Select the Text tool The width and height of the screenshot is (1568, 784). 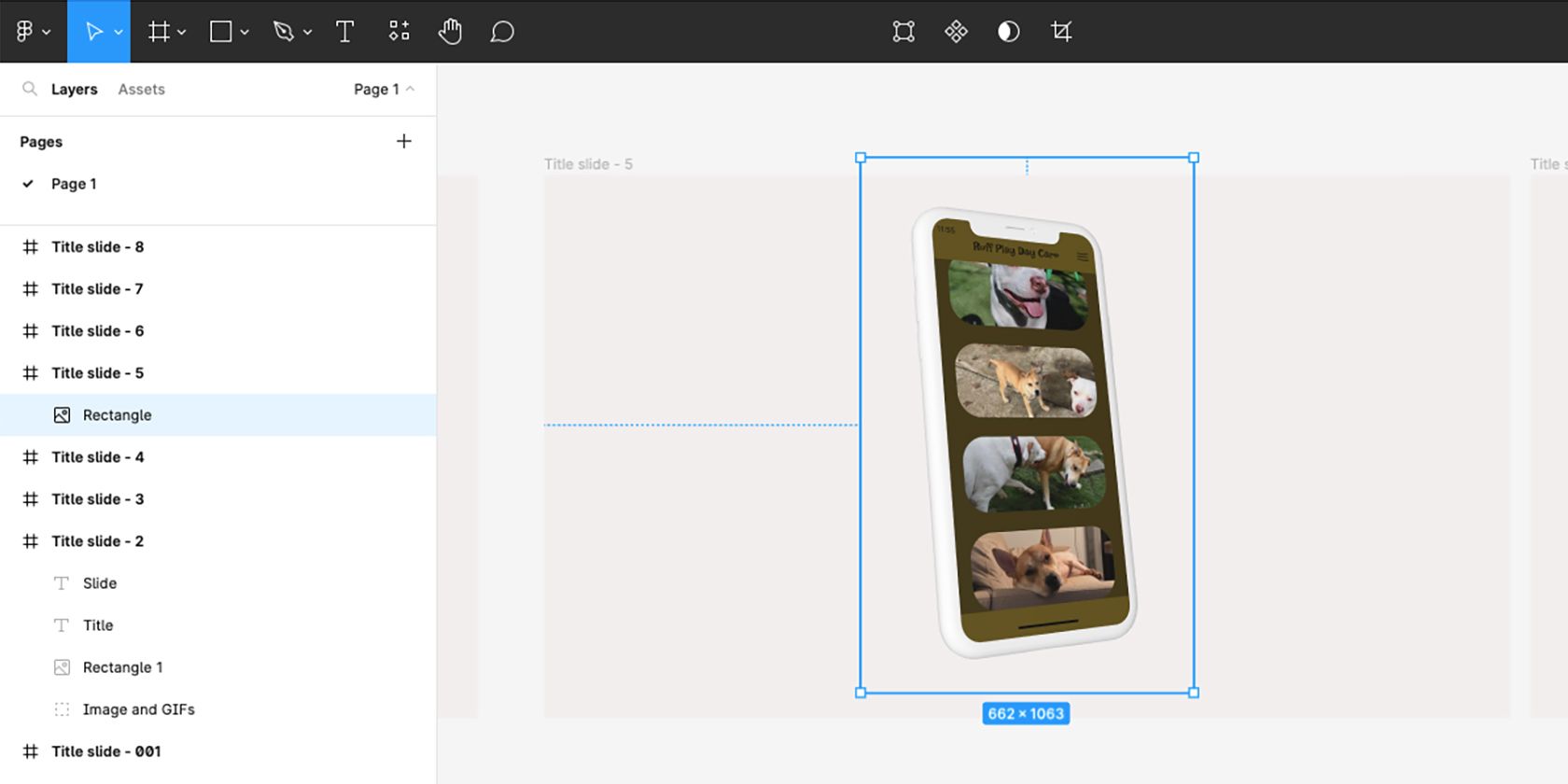coord(344,32)
